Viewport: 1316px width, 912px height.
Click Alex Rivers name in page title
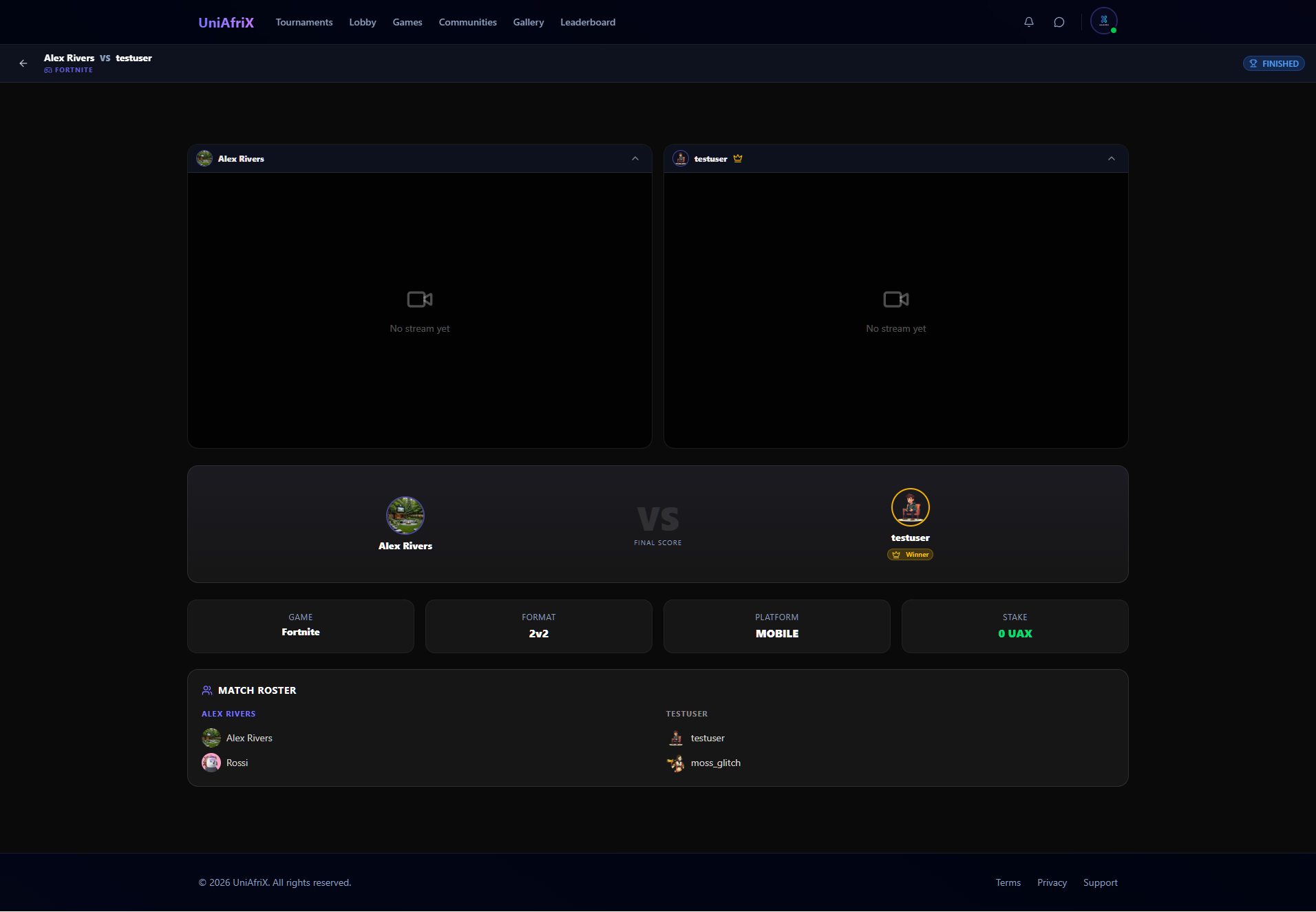coord(69,58)
